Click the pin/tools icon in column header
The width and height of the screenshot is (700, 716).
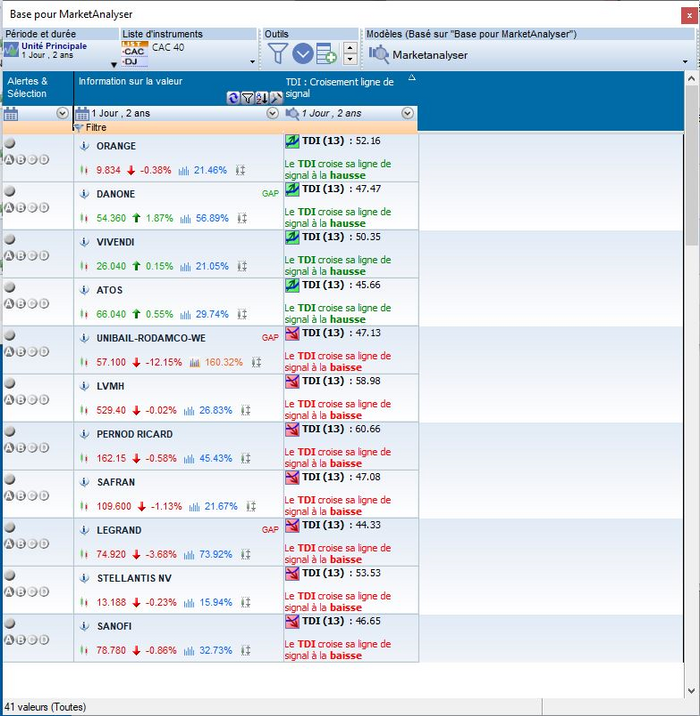[x=276, y=98]
